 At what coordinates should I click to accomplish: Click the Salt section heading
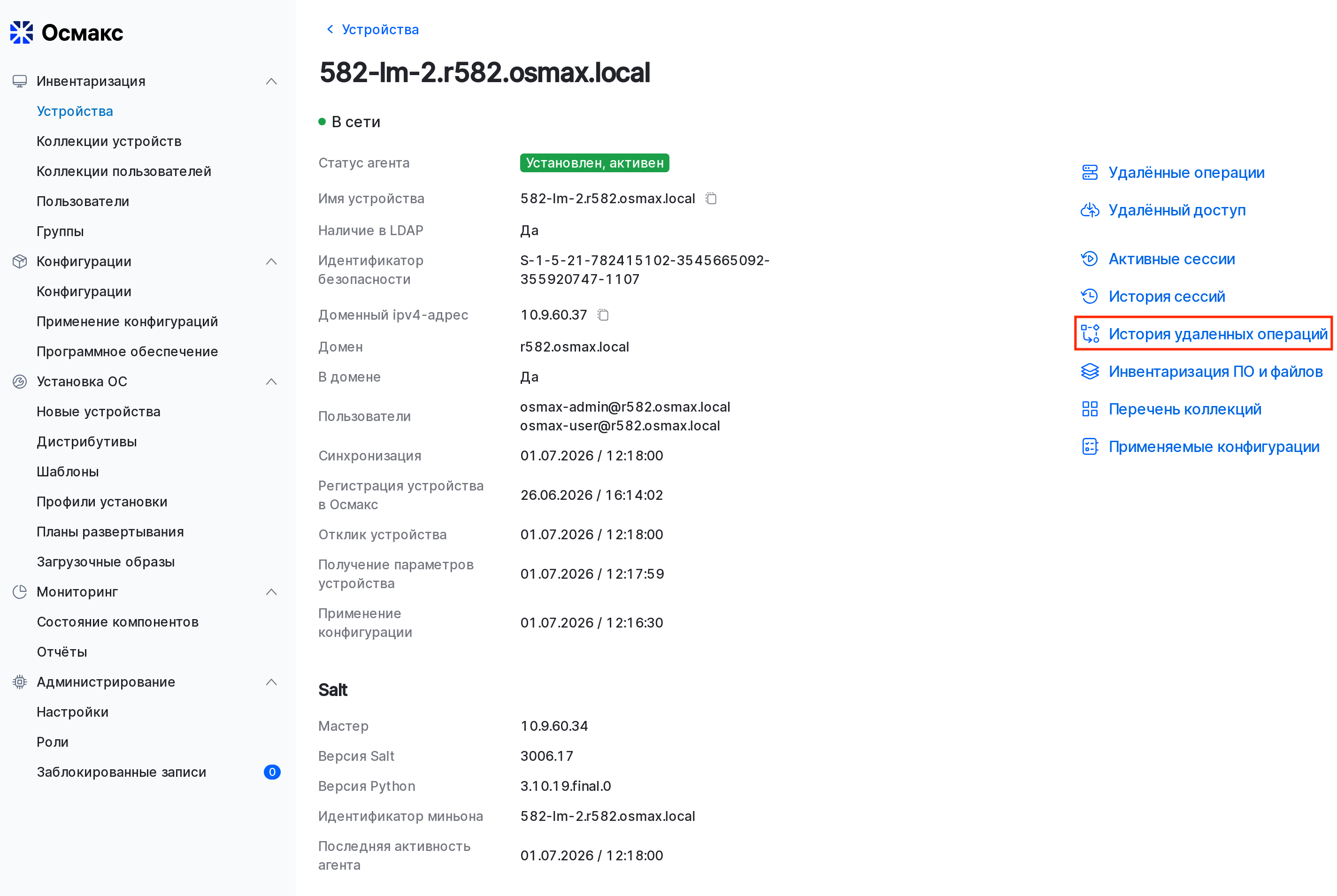(332, 689)
